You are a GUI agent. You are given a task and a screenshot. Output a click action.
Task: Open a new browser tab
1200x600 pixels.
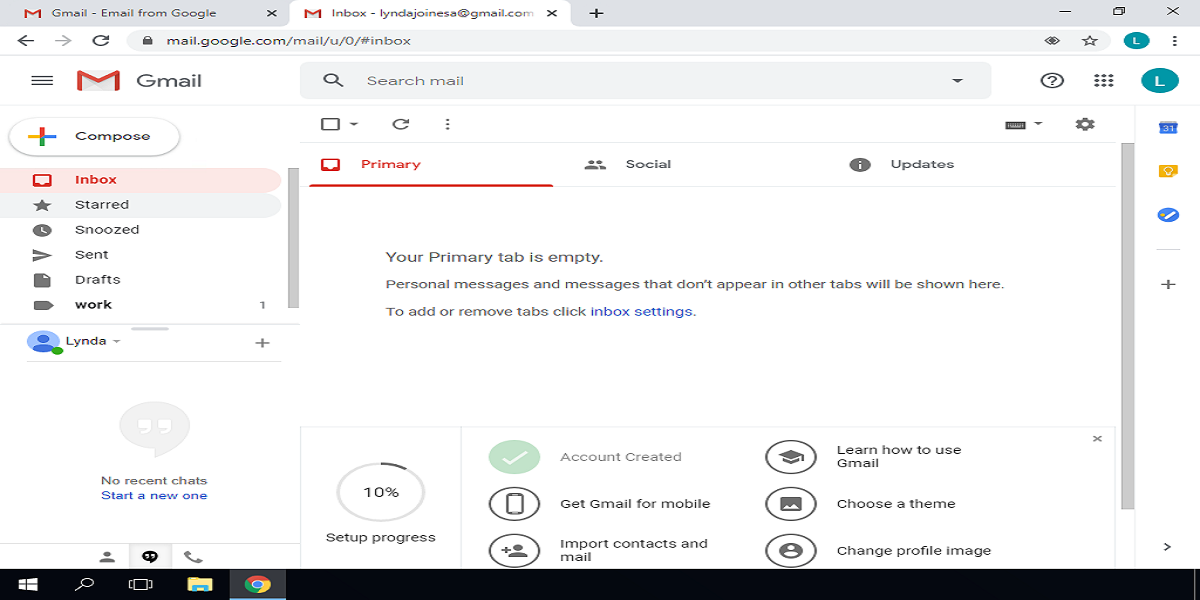[x=596, y=13]
